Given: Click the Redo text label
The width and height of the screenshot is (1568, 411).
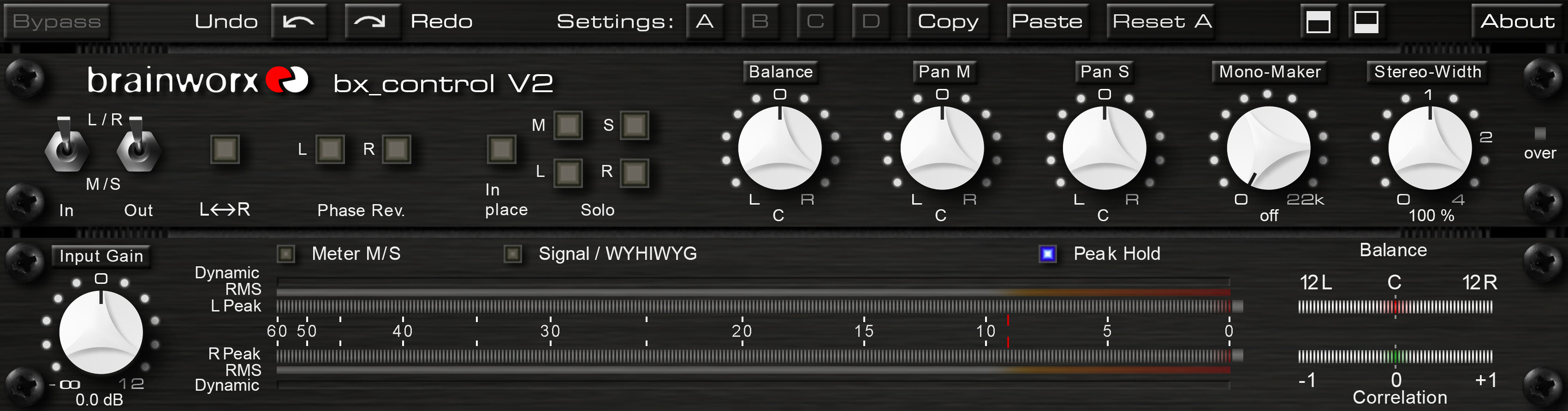Looking at the screenshot, I should tap(441, 21).
